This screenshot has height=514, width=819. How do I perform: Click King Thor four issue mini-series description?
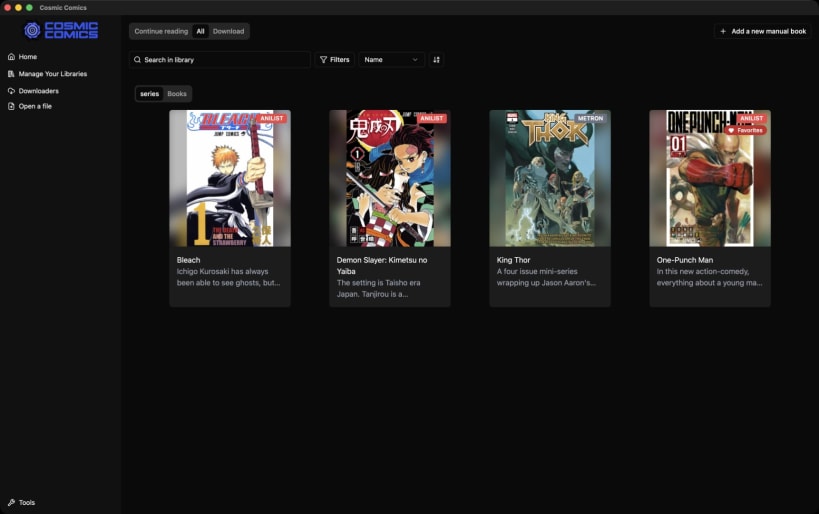(x=546, y=277)
